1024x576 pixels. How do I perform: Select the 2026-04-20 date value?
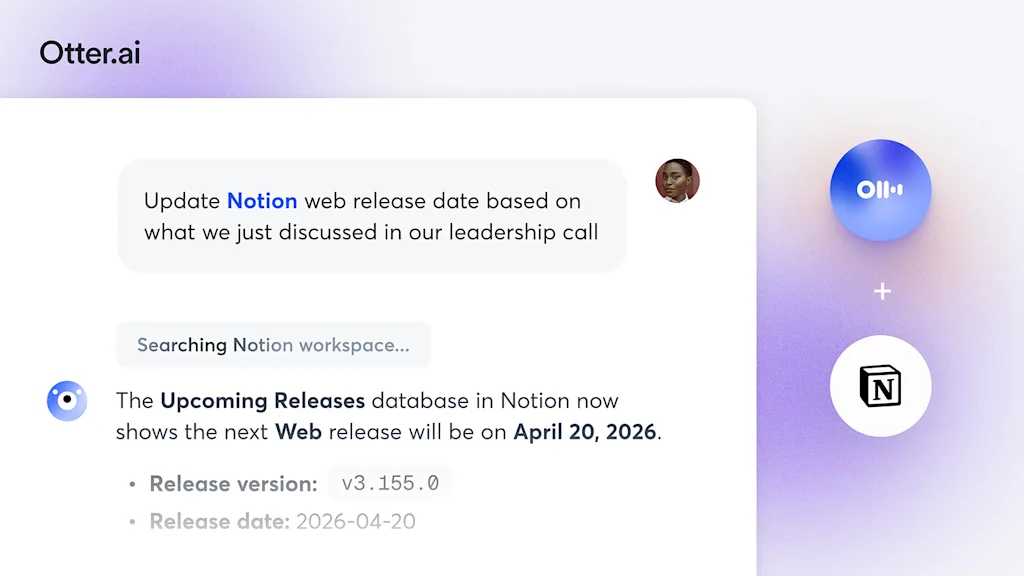pyautogui.click(x=356, y=522)
